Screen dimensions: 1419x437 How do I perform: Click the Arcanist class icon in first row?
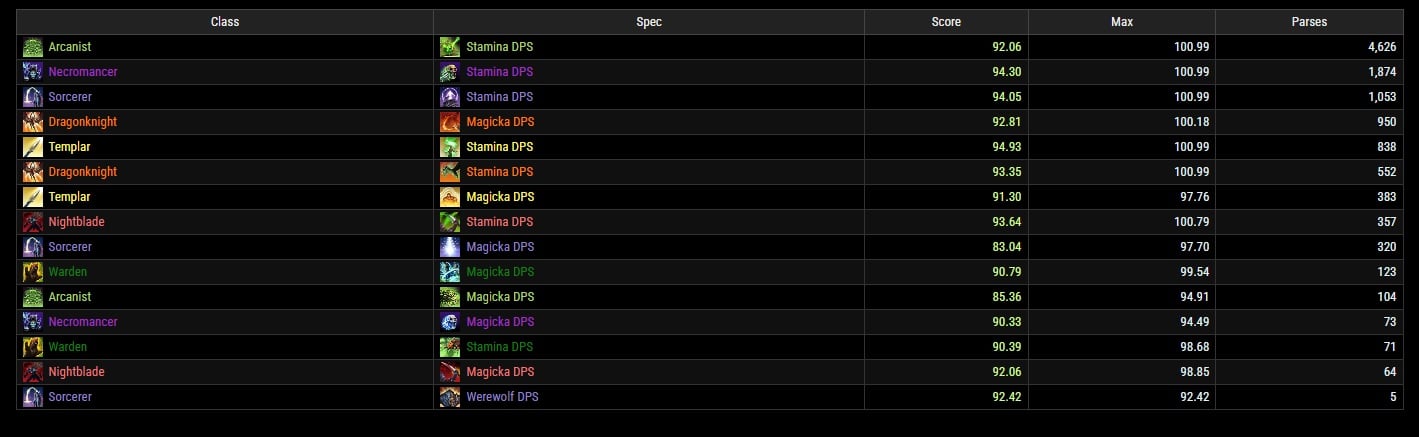tap(33, 47)
